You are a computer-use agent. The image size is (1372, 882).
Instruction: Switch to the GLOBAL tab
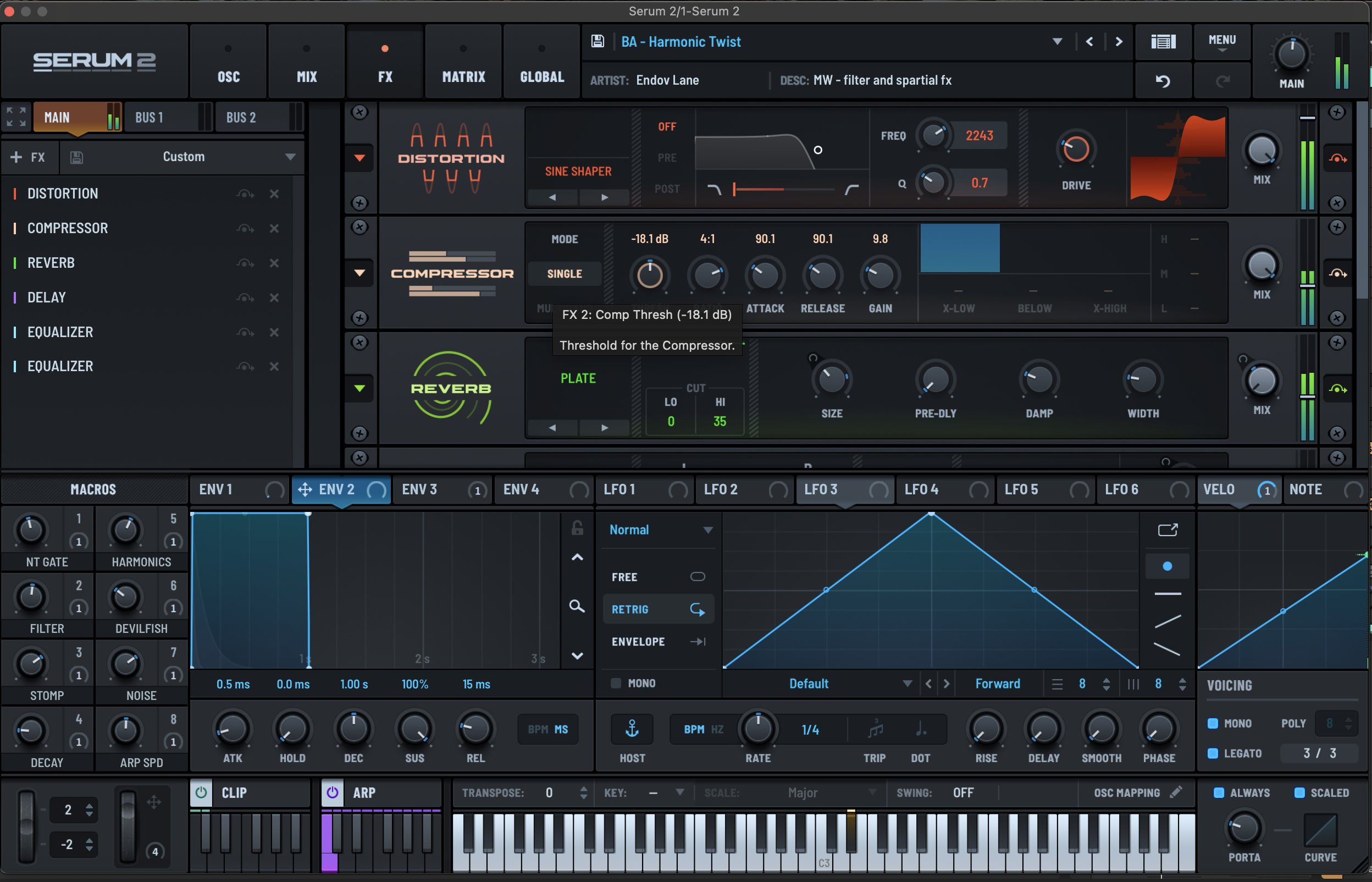pyautogui.click(x=542, y=62)
